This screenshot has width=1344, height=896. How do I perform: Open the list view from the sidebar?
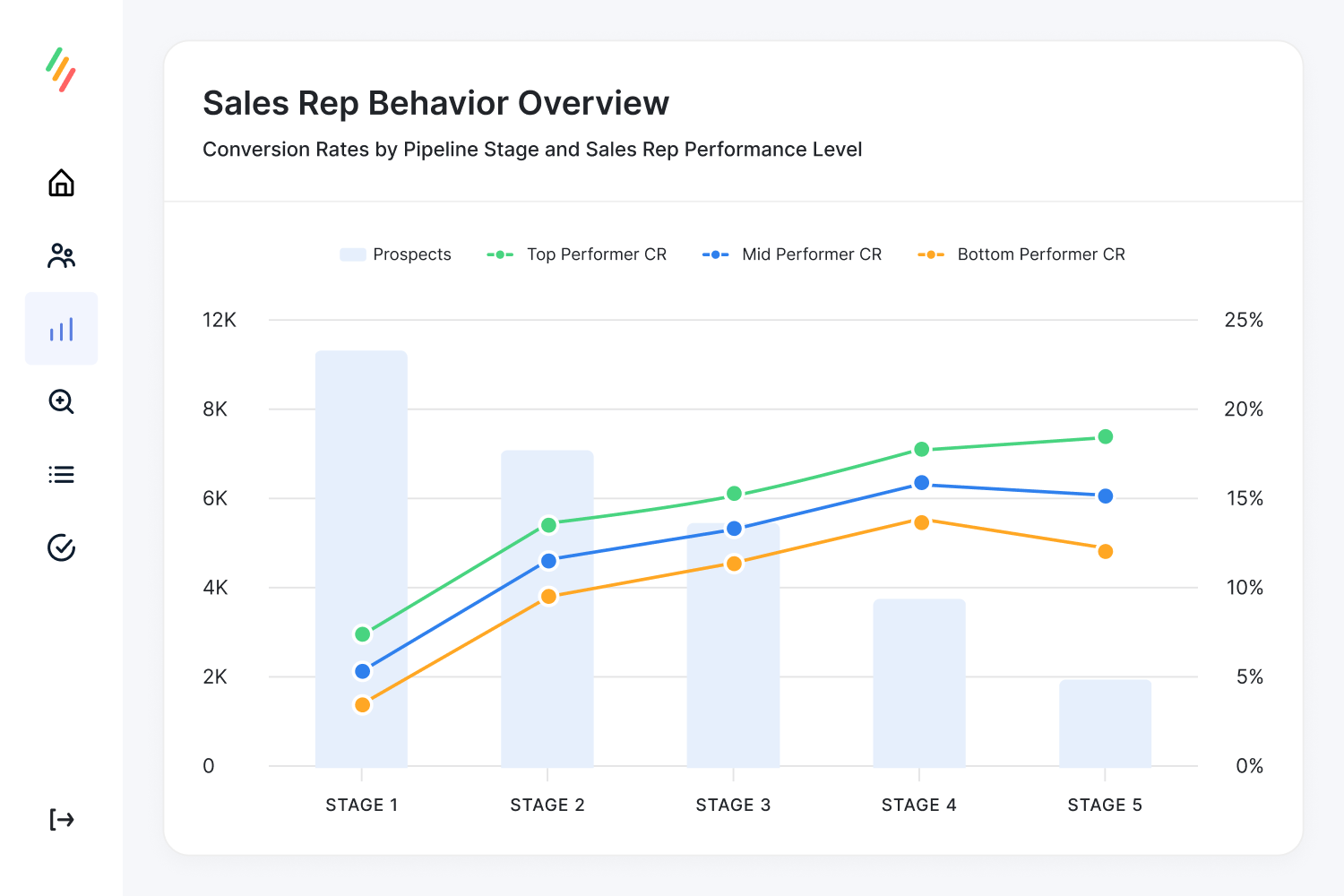61,474
